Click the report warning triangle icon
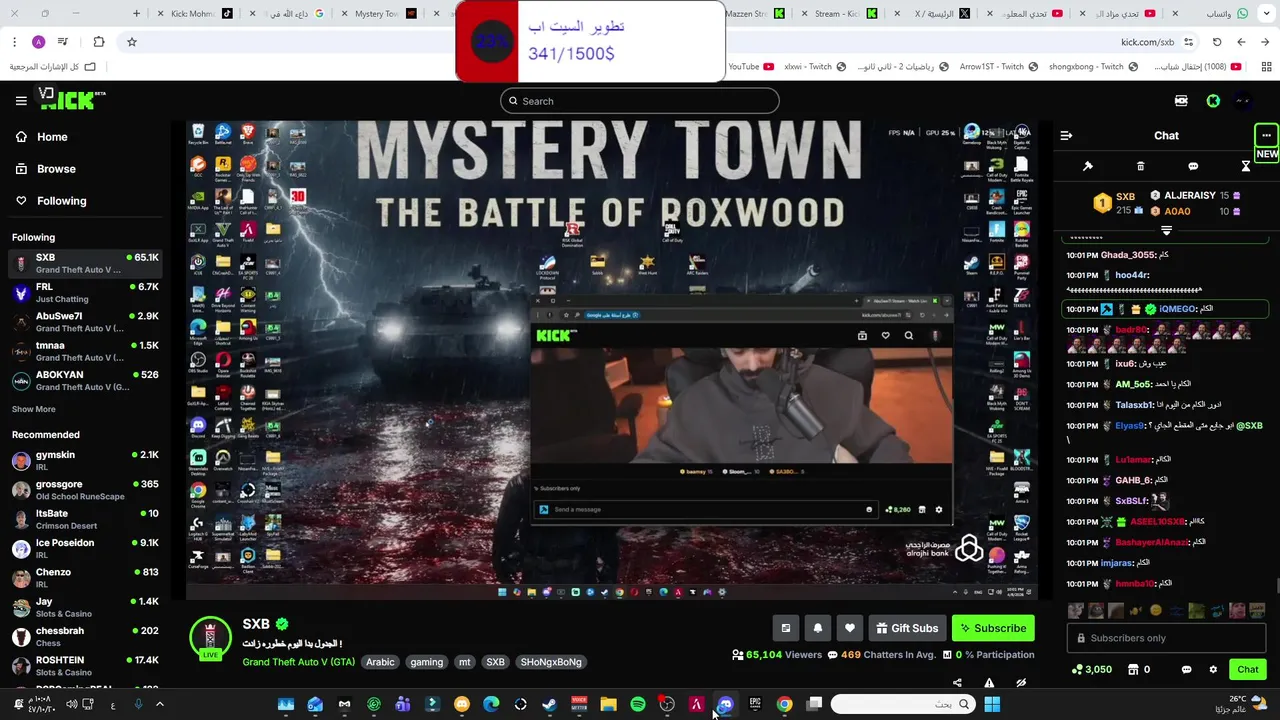This screenshot has height=720, width=1280. point(989,683)
